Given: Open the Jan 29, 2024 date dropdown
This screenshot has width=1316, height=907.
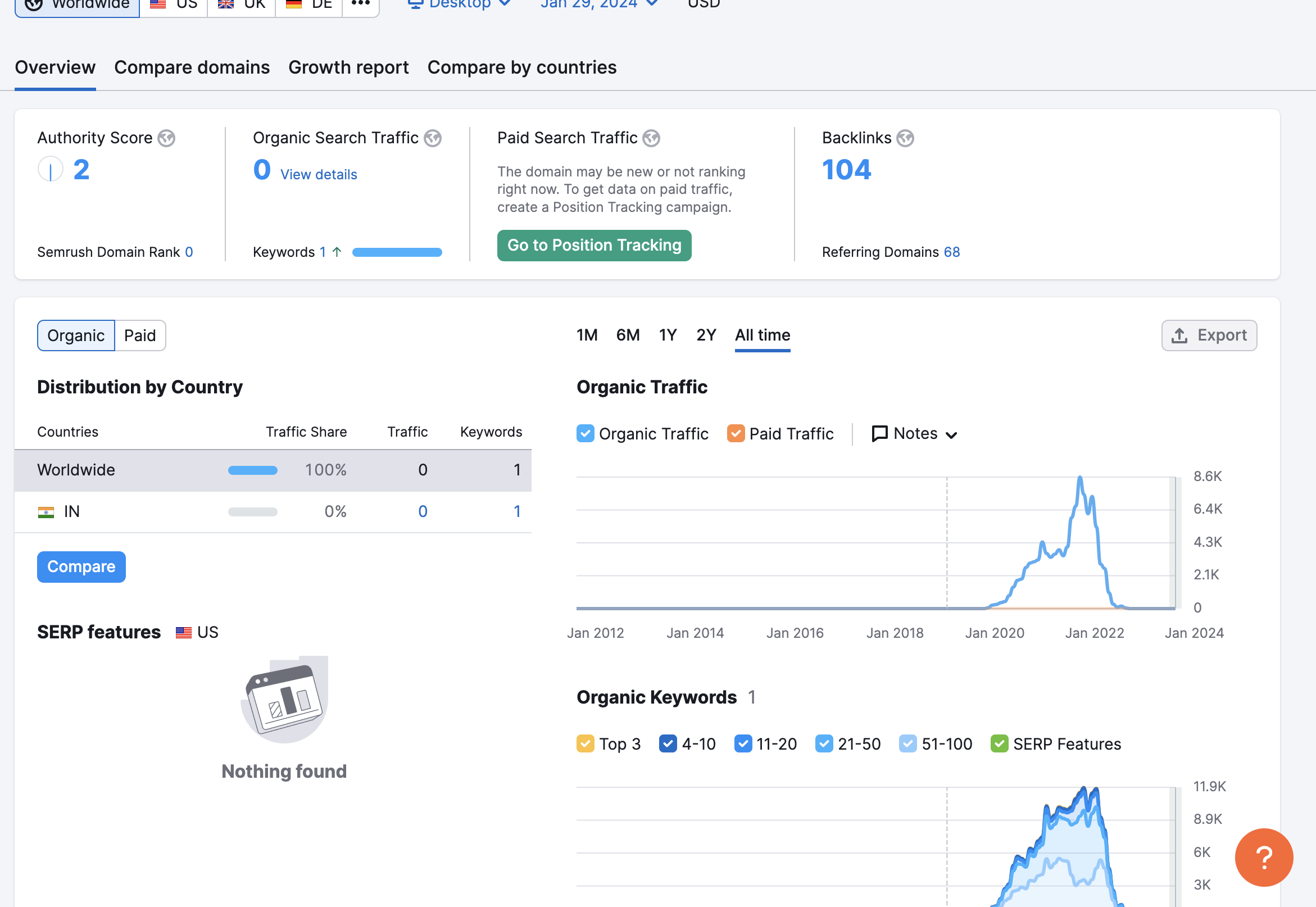Looking at the screenshot, I should [x=600, y=4].
